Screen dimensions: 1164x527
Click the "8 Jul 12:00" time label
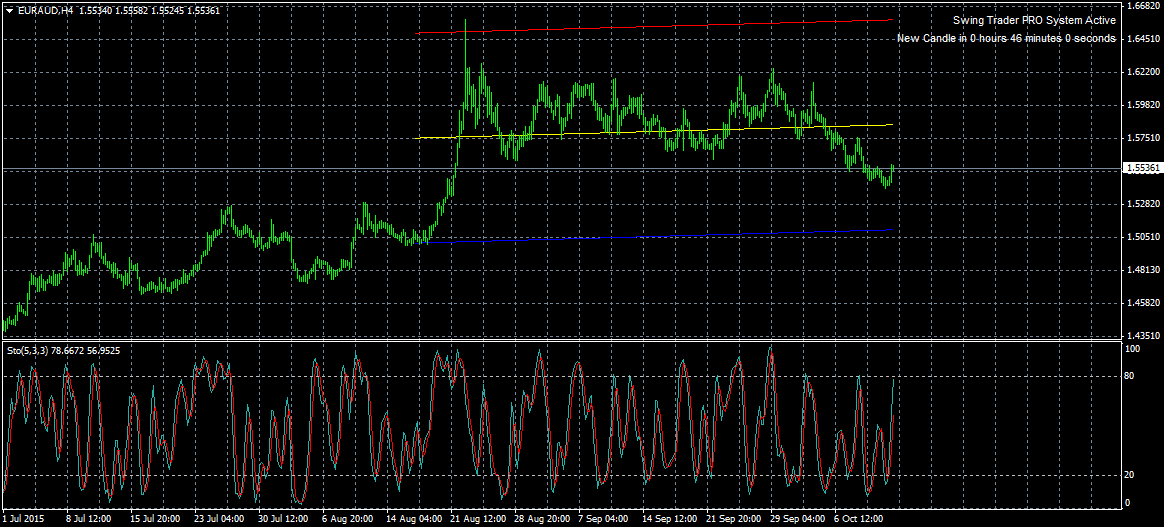88,519
